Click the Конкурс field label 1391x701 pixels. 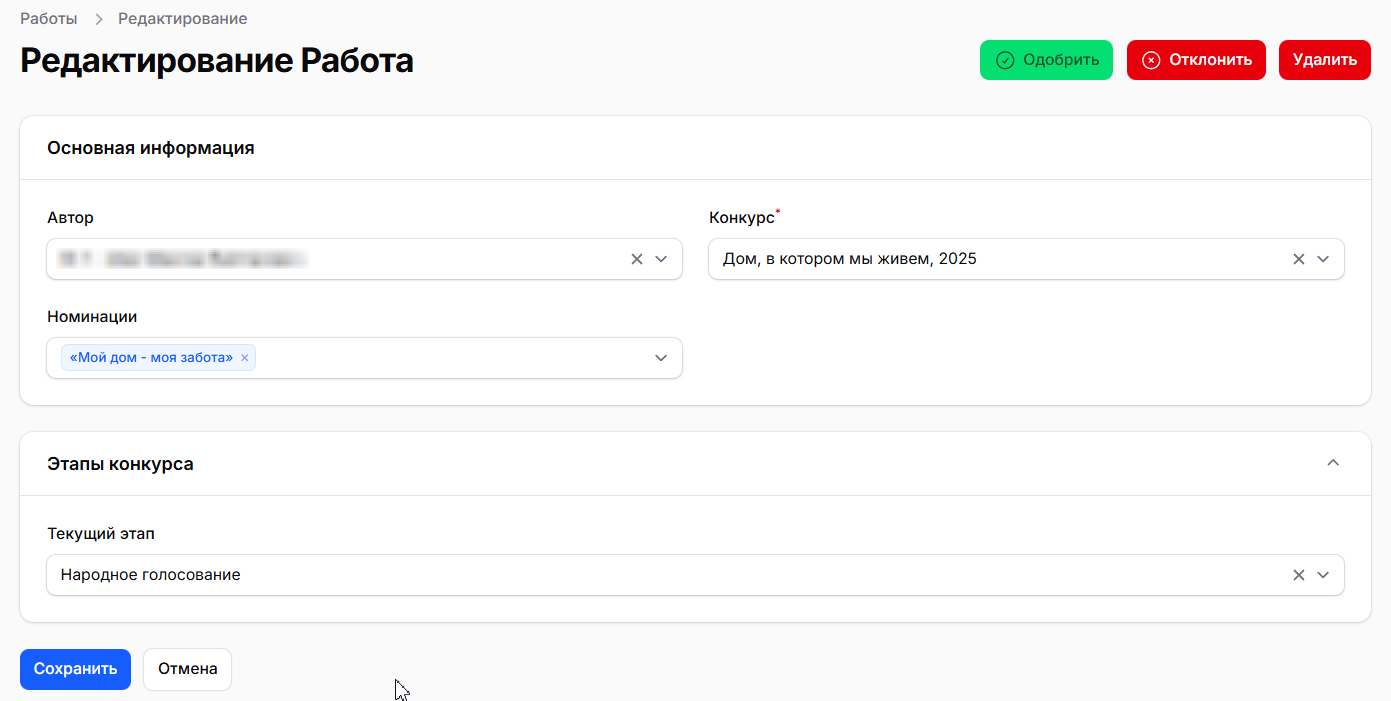(x=742, y=218)
